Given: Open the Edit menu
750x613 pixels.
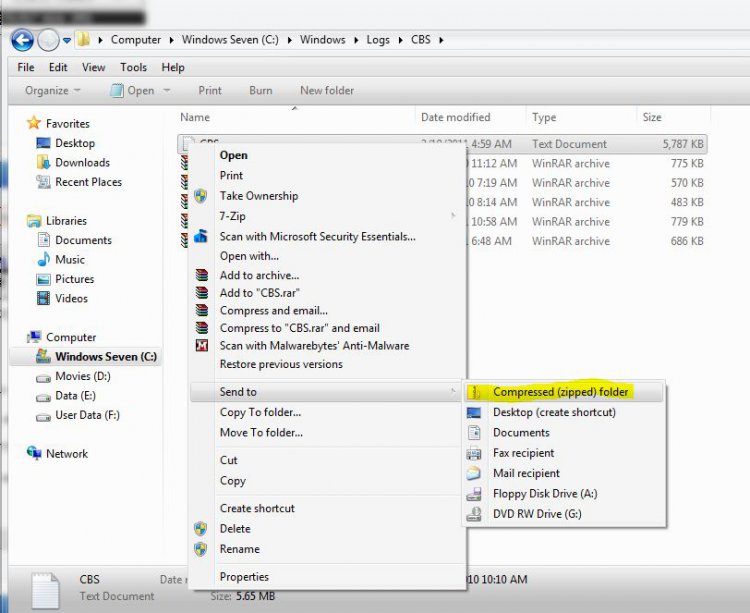Looking at the screenshot, I should pyautogui.click(x=58, y=67).
